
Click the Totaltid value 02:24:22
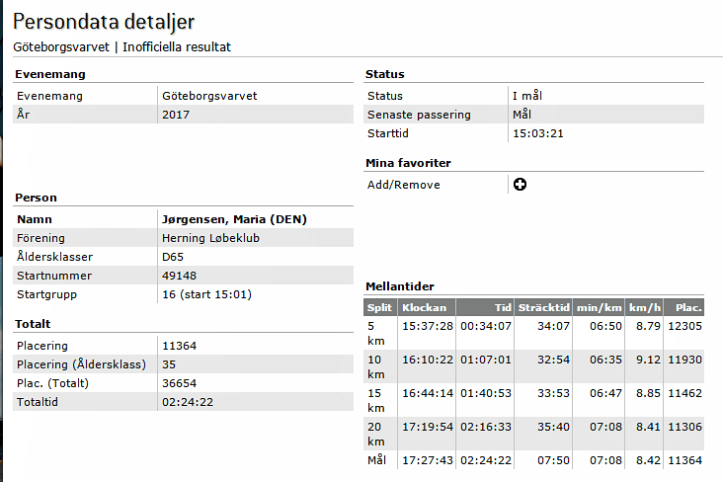click(x=188, y=402)
